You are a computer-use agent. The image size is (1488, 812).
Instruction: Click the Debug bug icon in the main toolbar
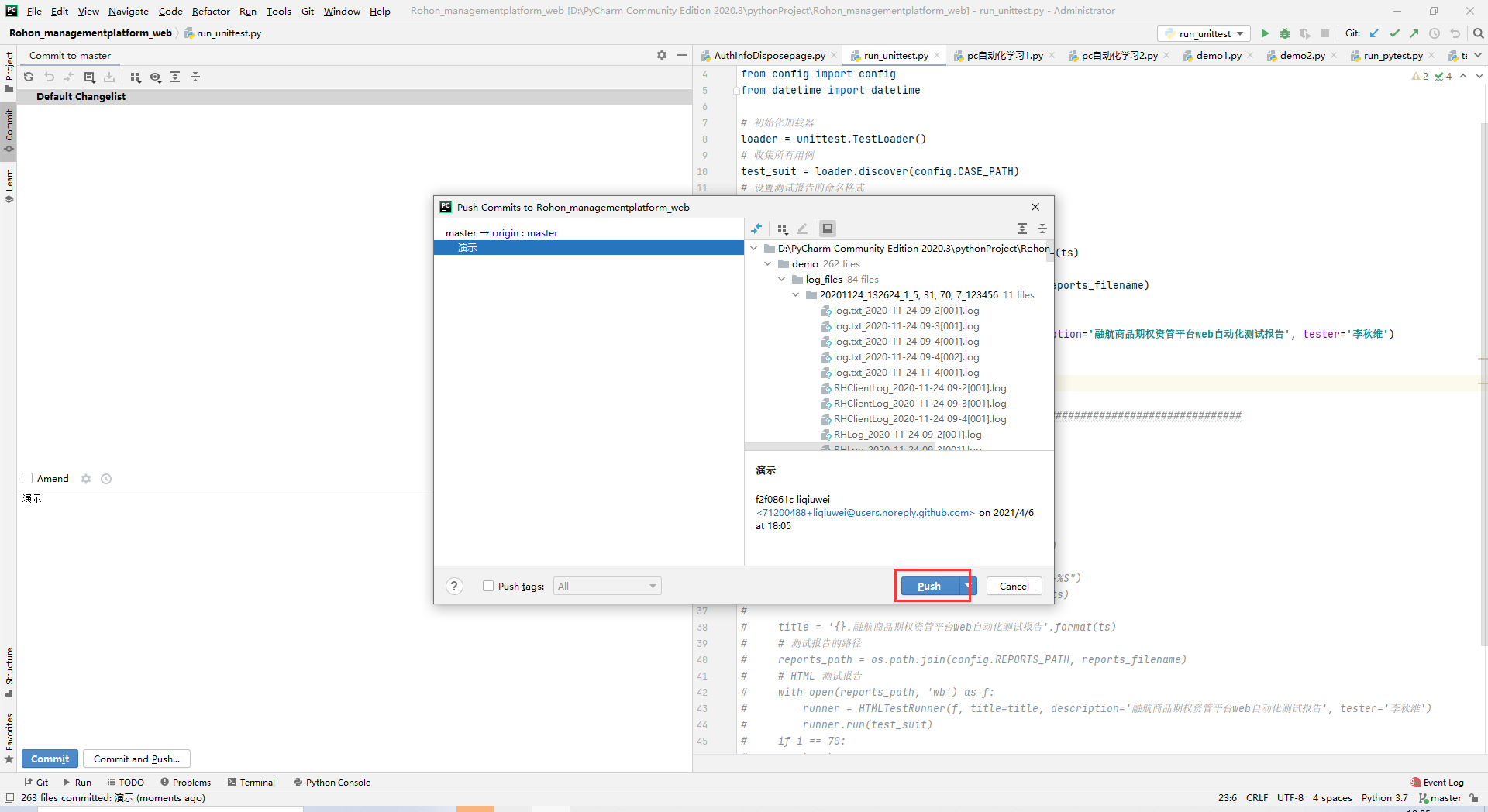(x=1285, y=33)
